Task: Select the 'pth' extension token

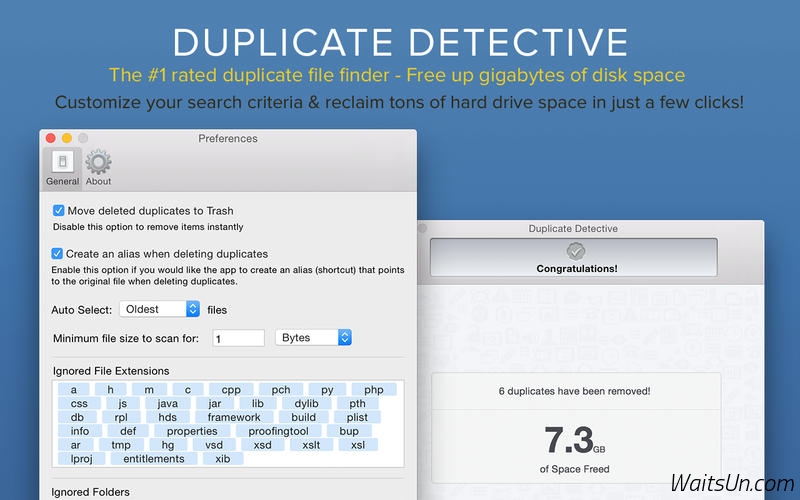Action: pos(357,404)
